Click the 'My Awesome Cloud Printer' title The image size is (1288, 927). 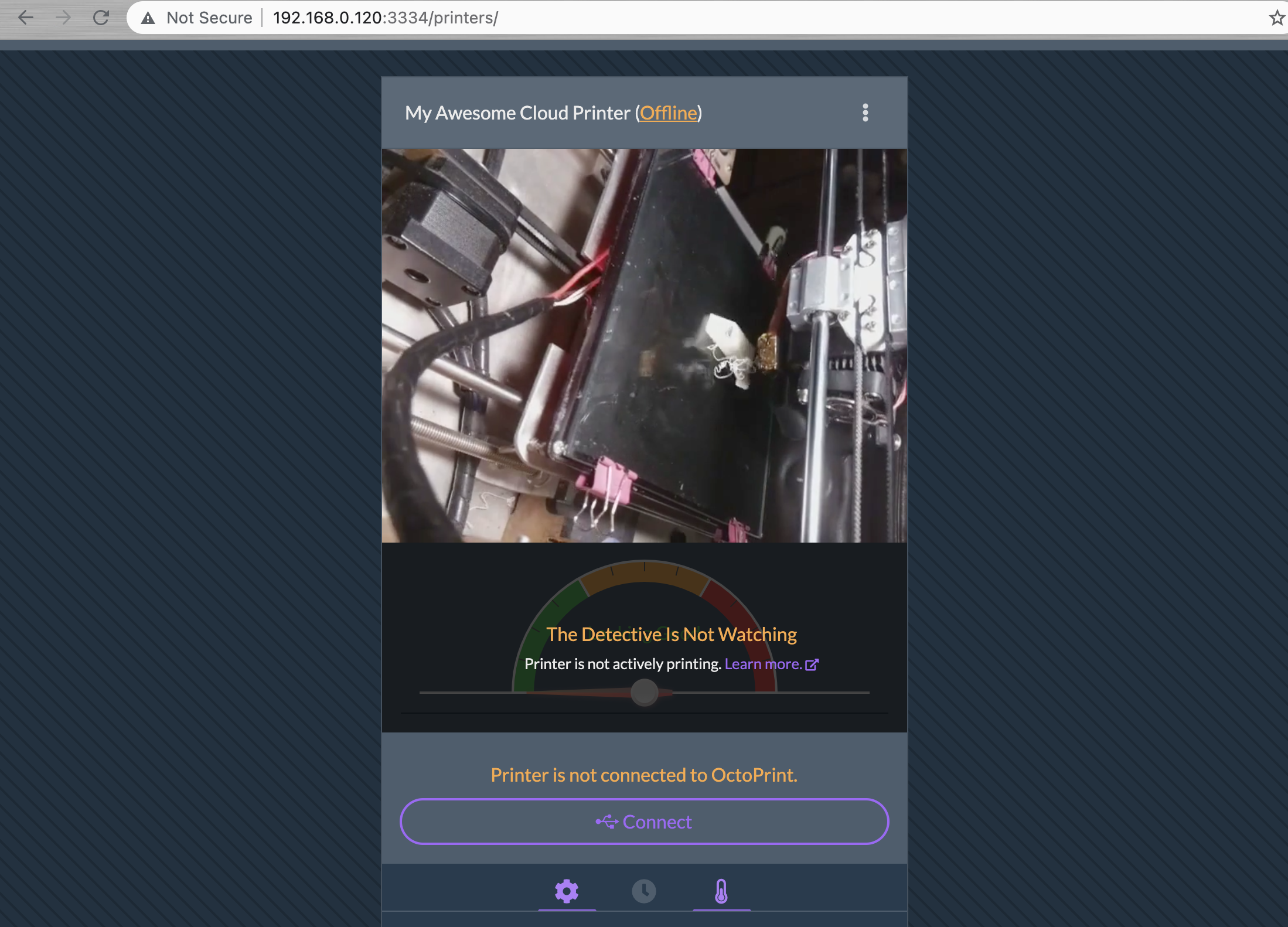(x=517, y=113)
